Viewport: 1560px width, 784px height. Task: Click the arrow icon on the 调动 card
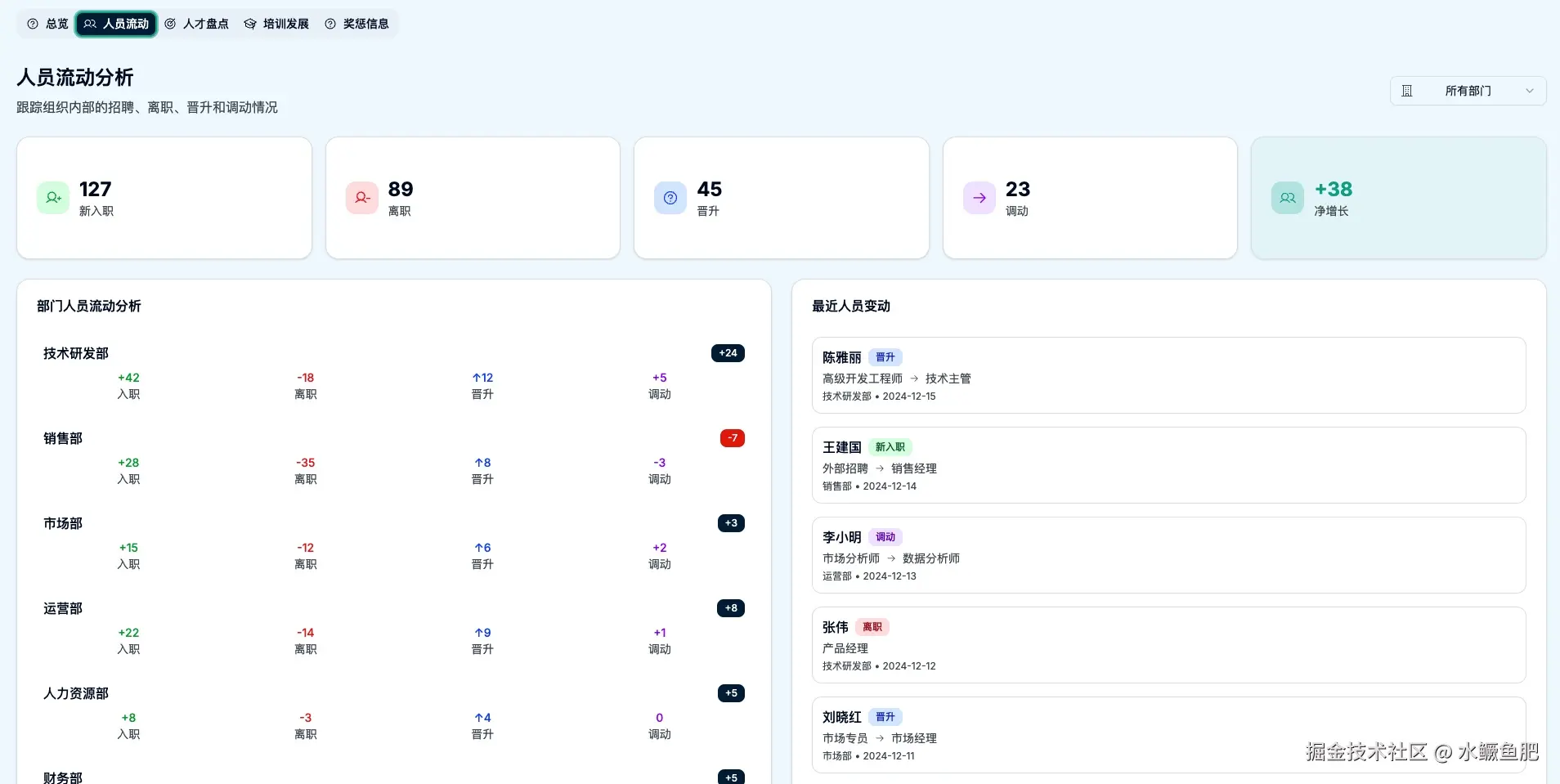[978, 197]
